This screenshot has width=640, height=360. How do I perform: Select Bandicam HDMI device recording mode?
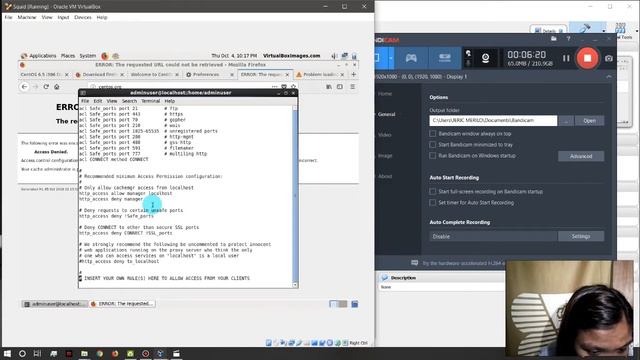click(444, 58)
